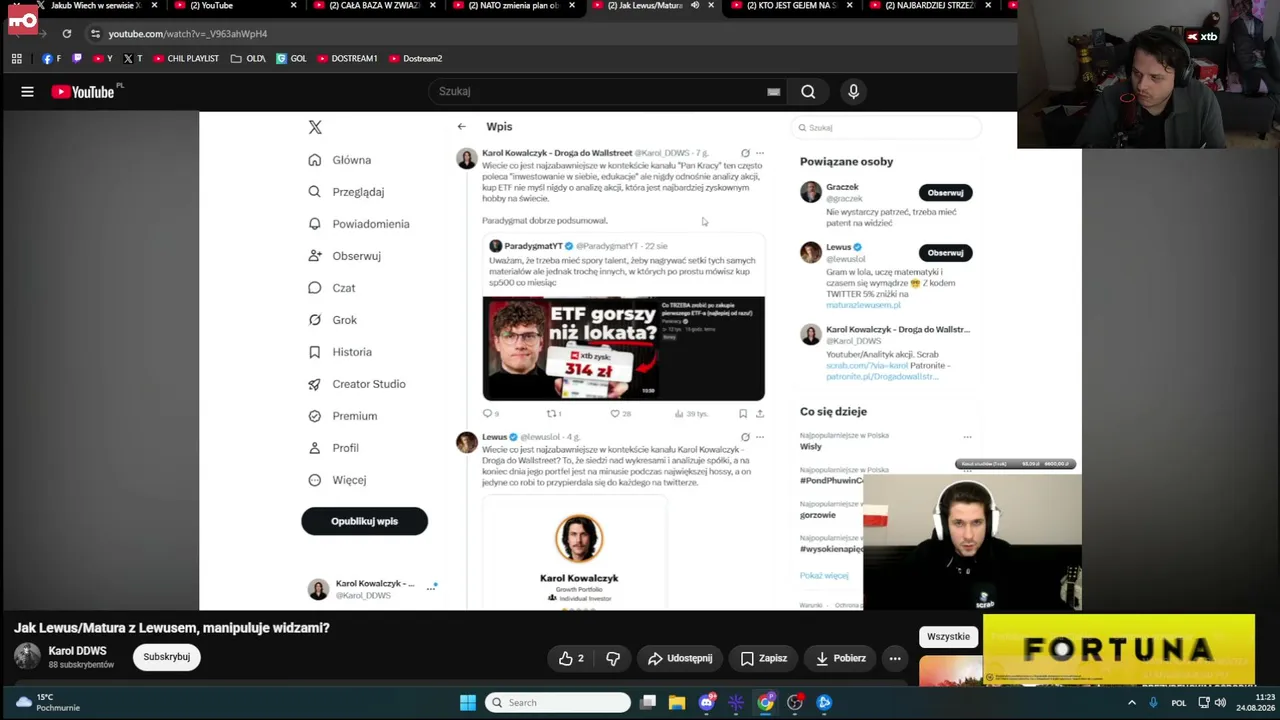The height and width of the screenshot is (720, 1280).
Task: Mute the Jak Lewus/Matura tab audio icon
Action: 695,6
